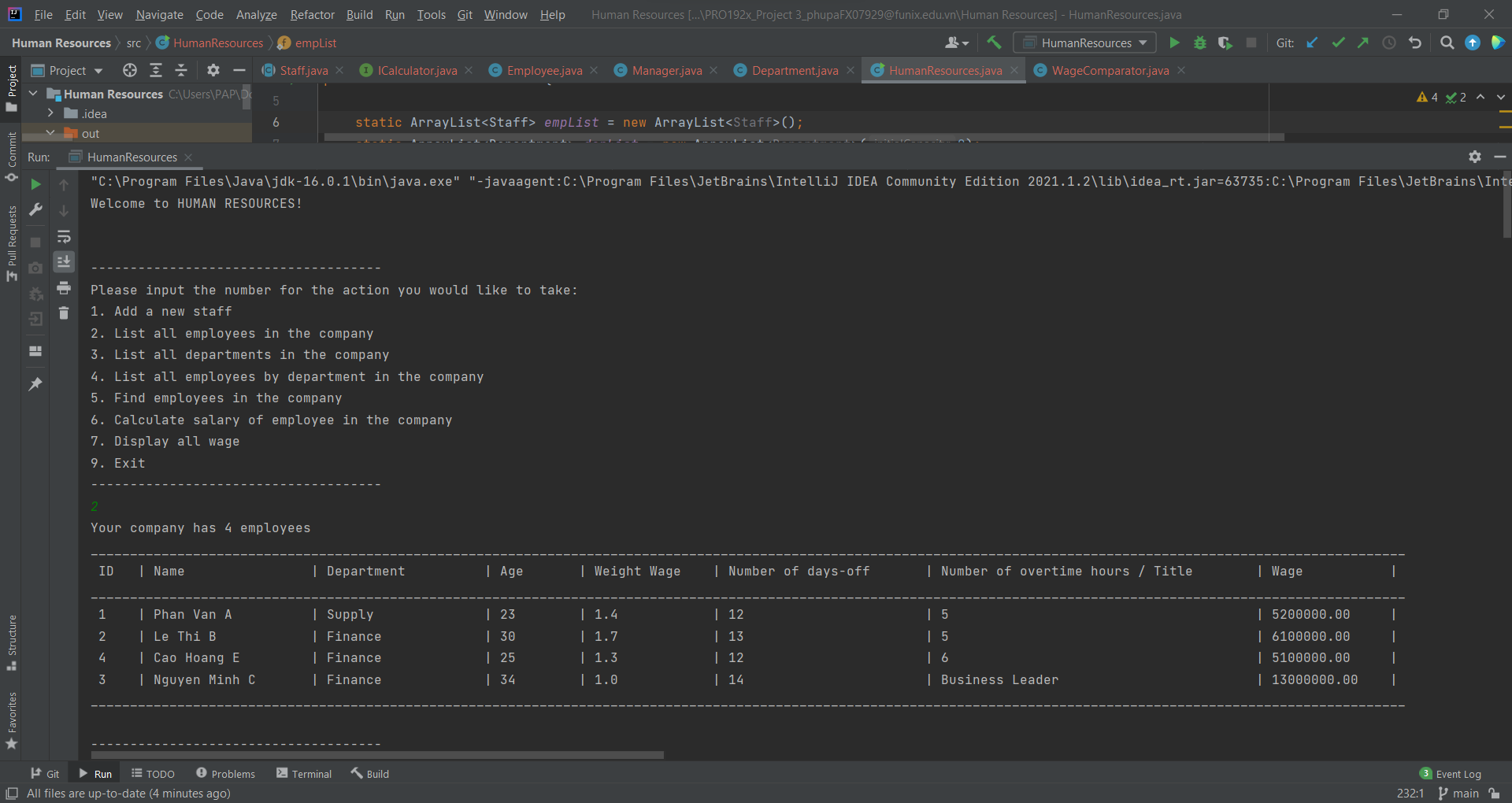This screenshot has width=1512, height=803.
Task: Open Project panel gear options
Action: [x=213, y=71]
